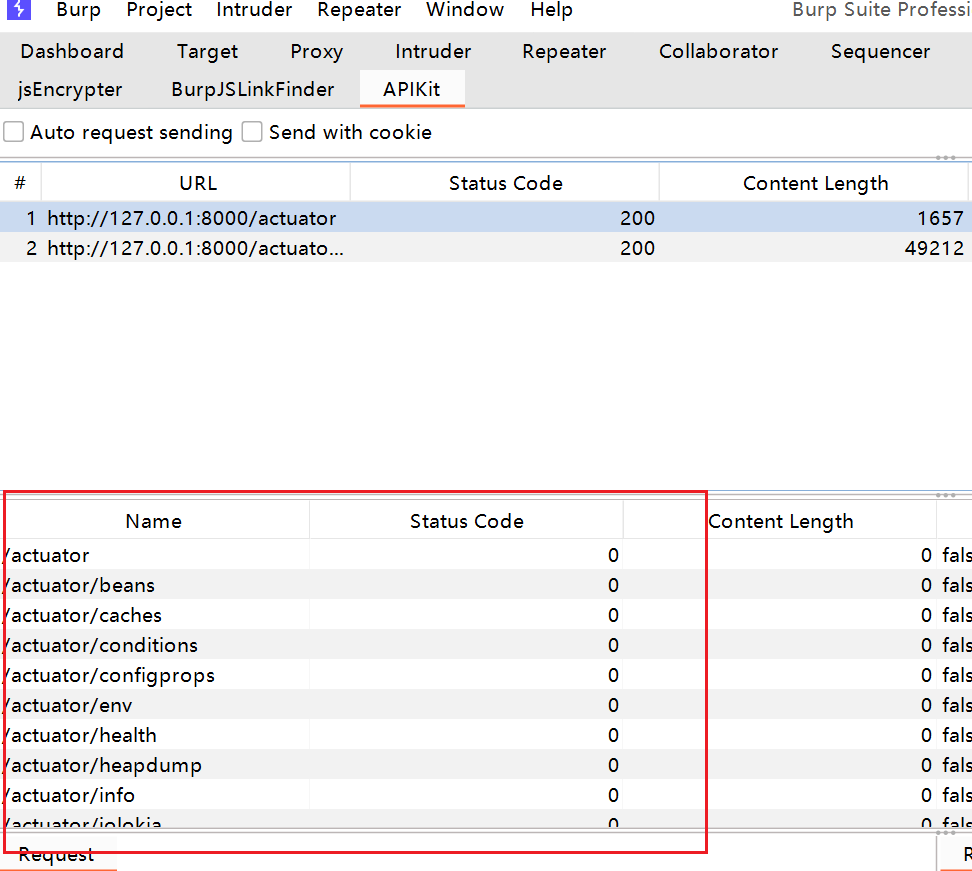Select the /actuator row in lower table
Screen dimensions: 972x871
(486, 555)
